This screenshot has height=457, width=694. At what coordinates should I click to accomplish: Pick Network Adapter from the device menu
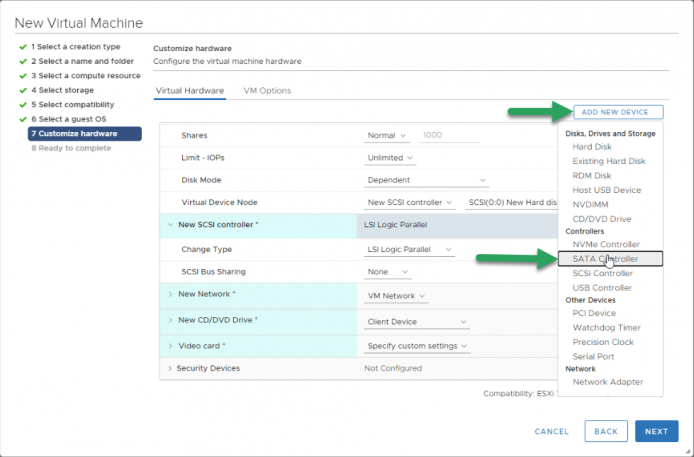608,382
